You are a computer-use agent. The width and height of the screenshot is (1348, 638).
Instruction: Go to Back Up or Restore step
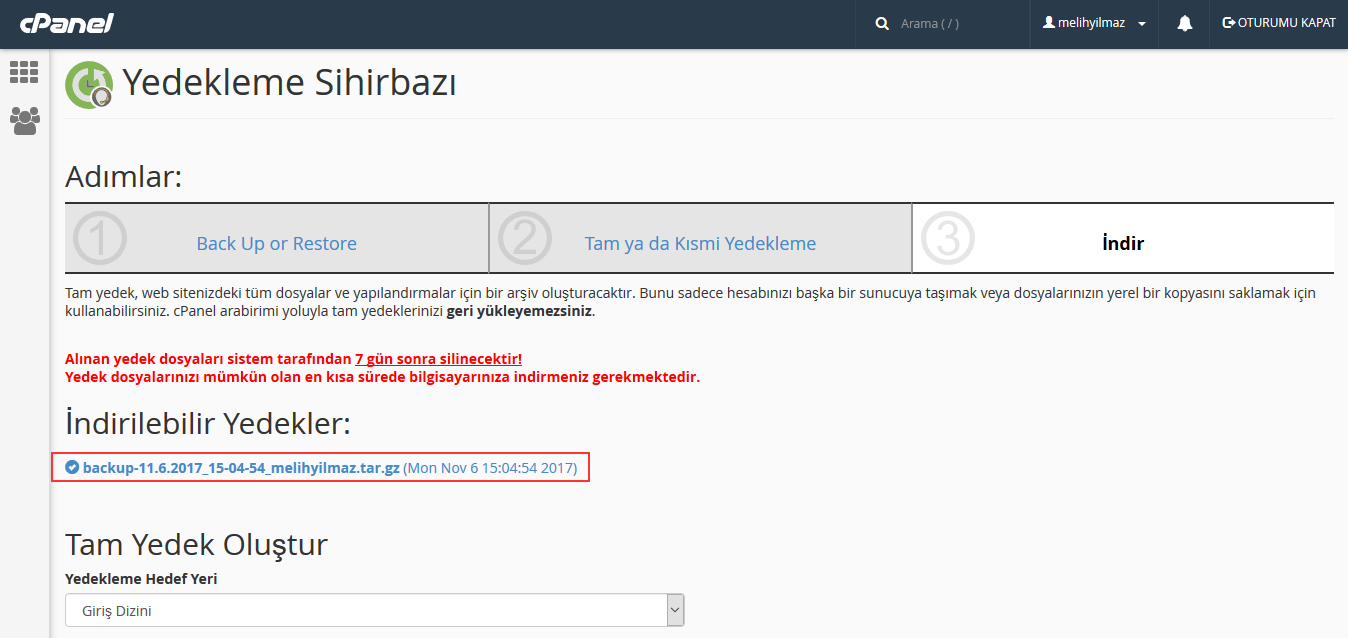[276, 243]
